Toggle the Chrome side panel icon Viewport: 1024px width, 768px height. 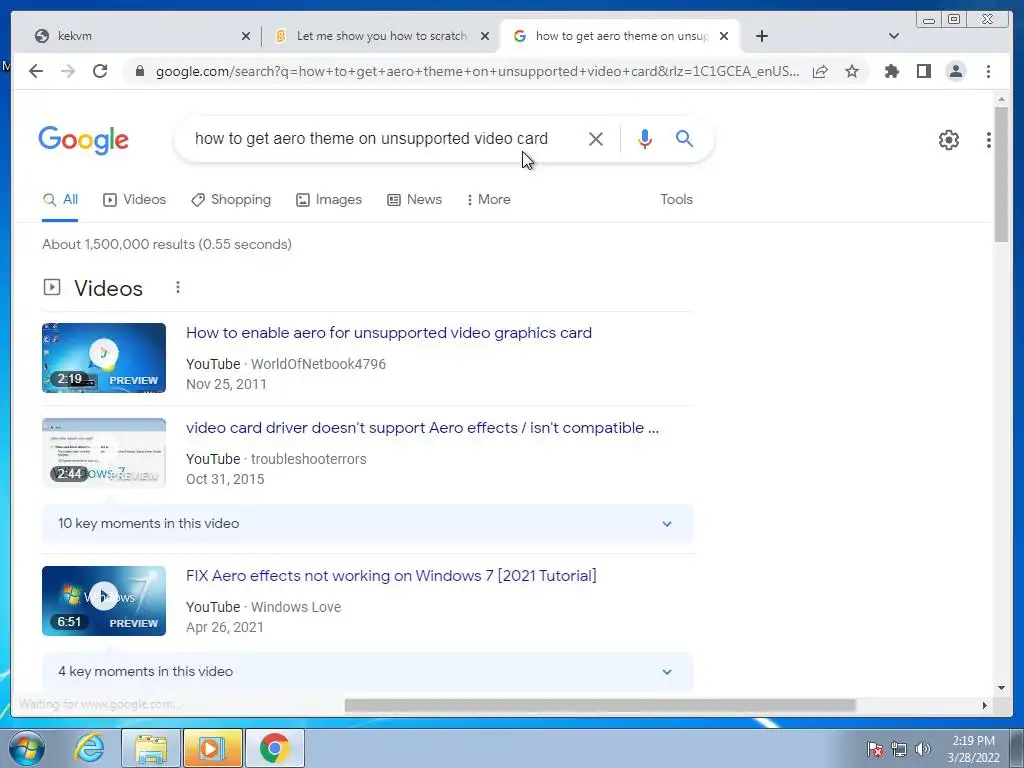pos(923,71)
